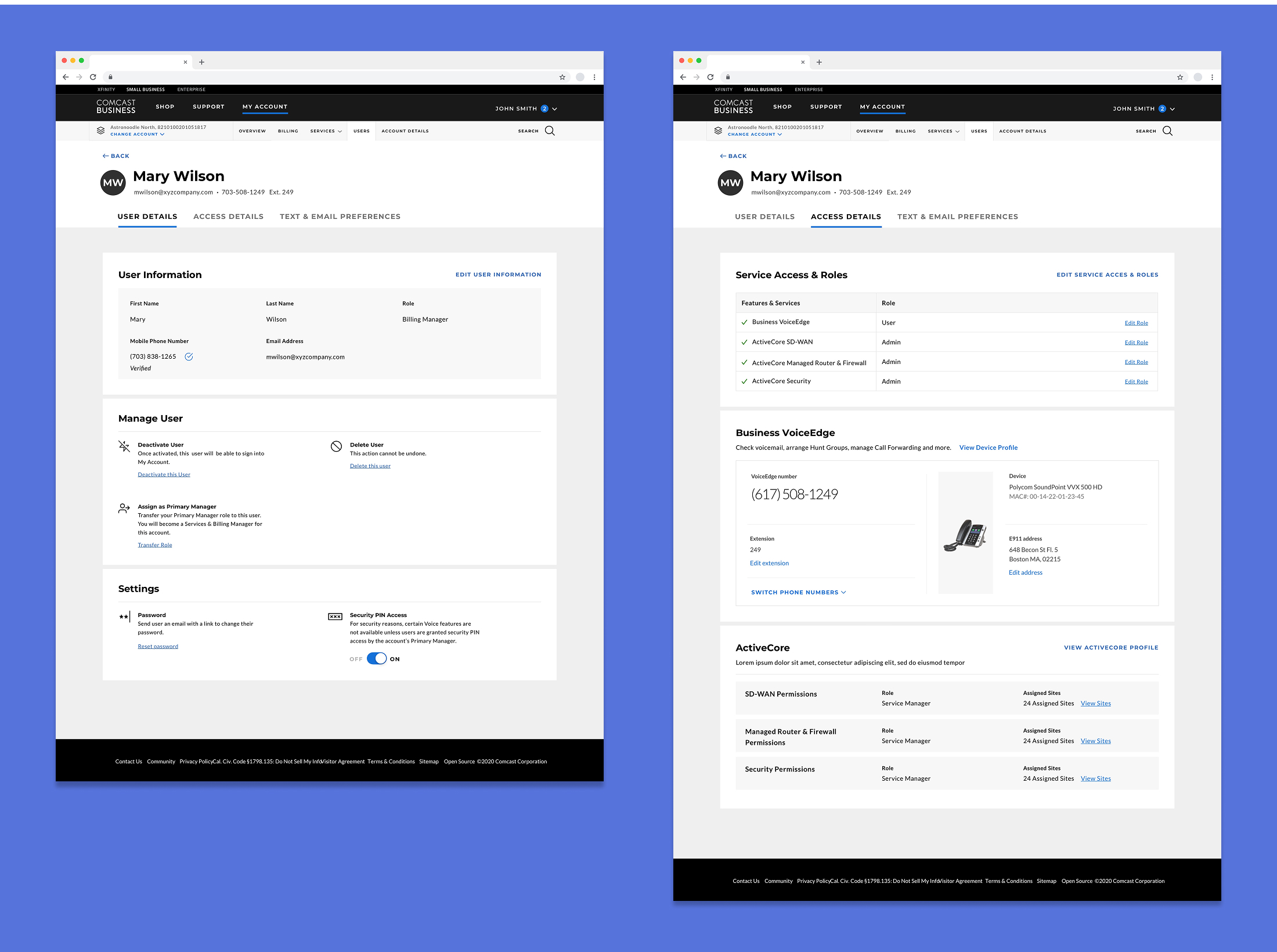Open the Services dropdown in right window
The width and height of the screenshot is (1277, 952).
(943, 131)
